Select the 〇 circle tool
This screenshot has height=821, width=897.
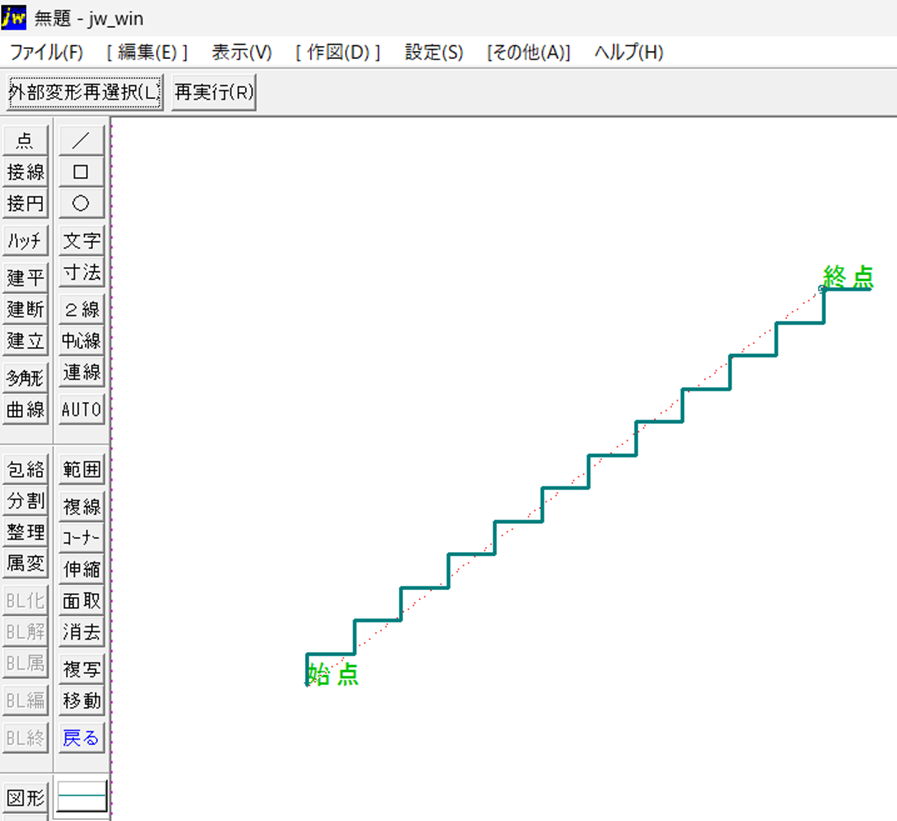pyautogui.click(x=81, y=204)
